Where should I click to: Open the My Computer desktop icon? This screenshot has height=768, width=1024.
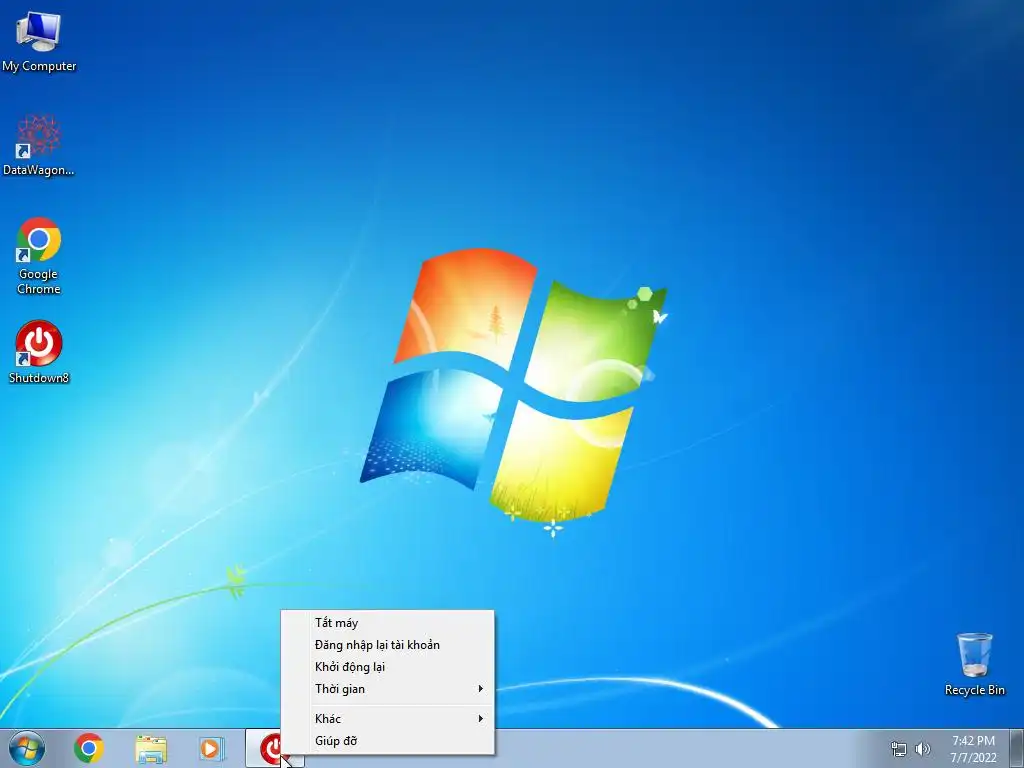(39, 41)
